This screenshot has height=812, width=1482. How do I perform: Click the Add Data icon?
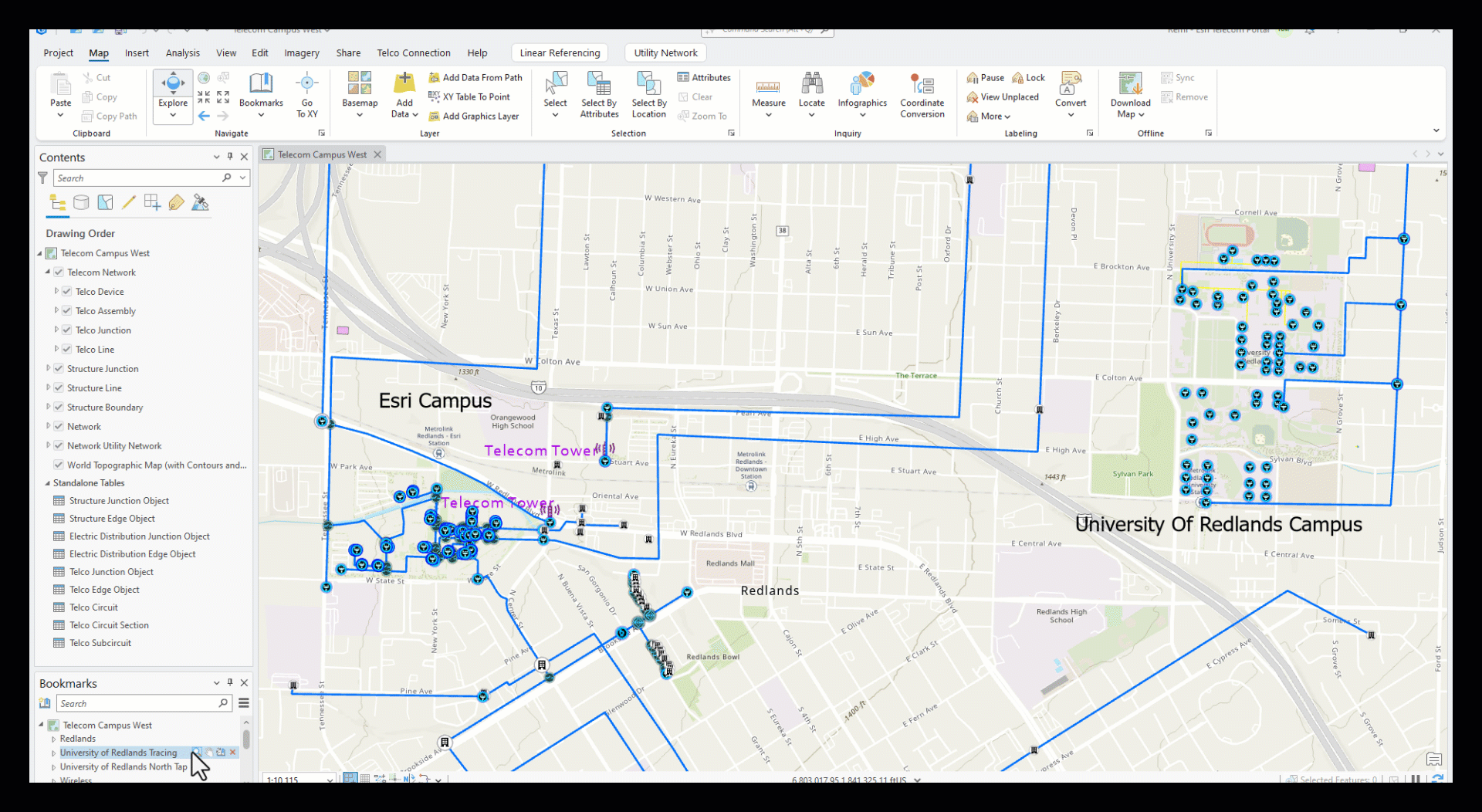point(404,83)
